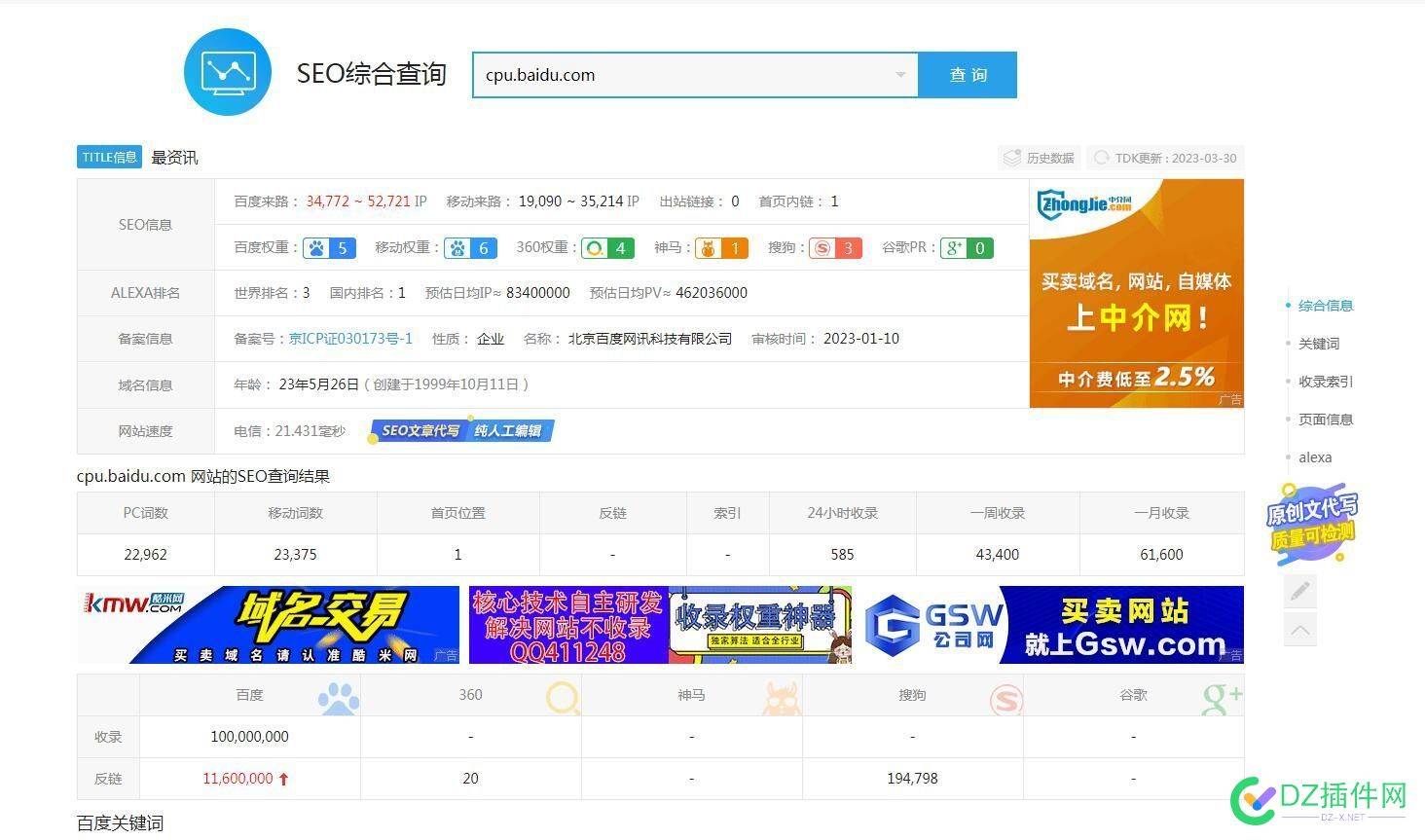Click the Google PR 0 badge
This screenshot has width=1425, height=840.
pyautogui.click(x=967, y=248)
